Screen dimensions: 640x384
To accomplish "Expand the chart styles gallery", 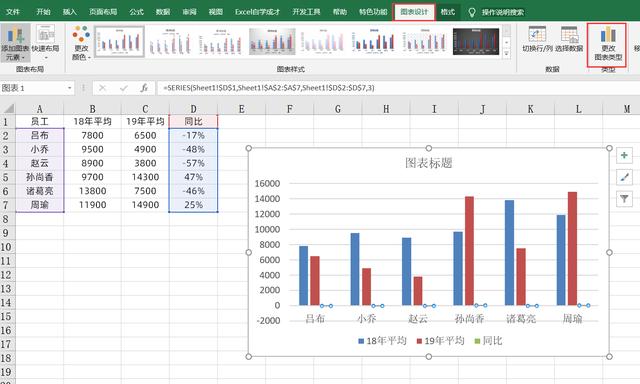I will tap(507, 53).
